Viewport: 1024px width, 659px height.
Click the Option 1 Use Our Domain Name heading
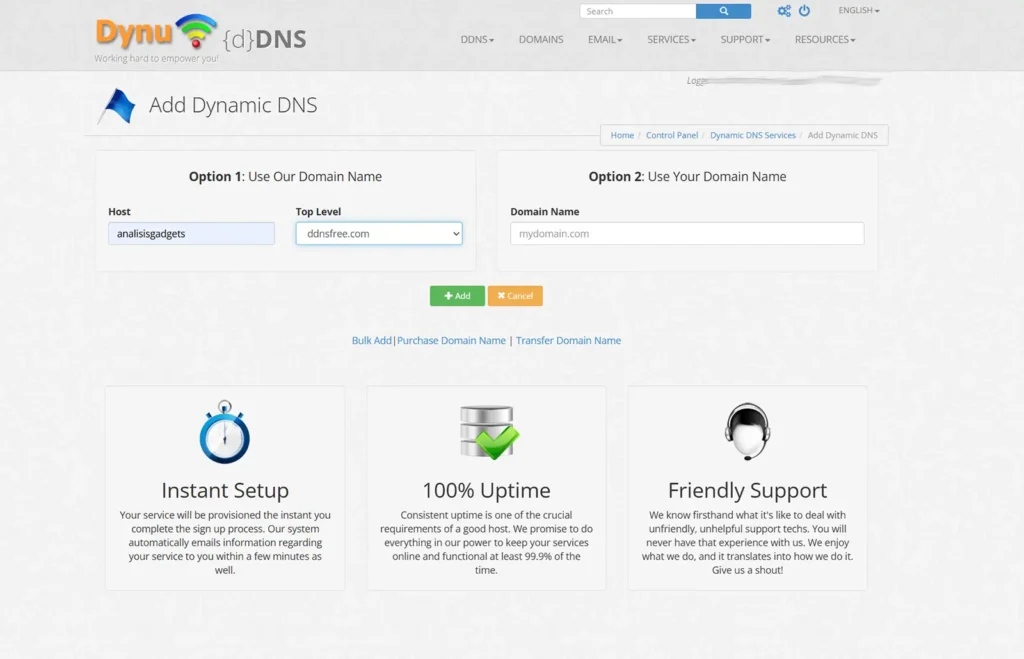point(285,176)
